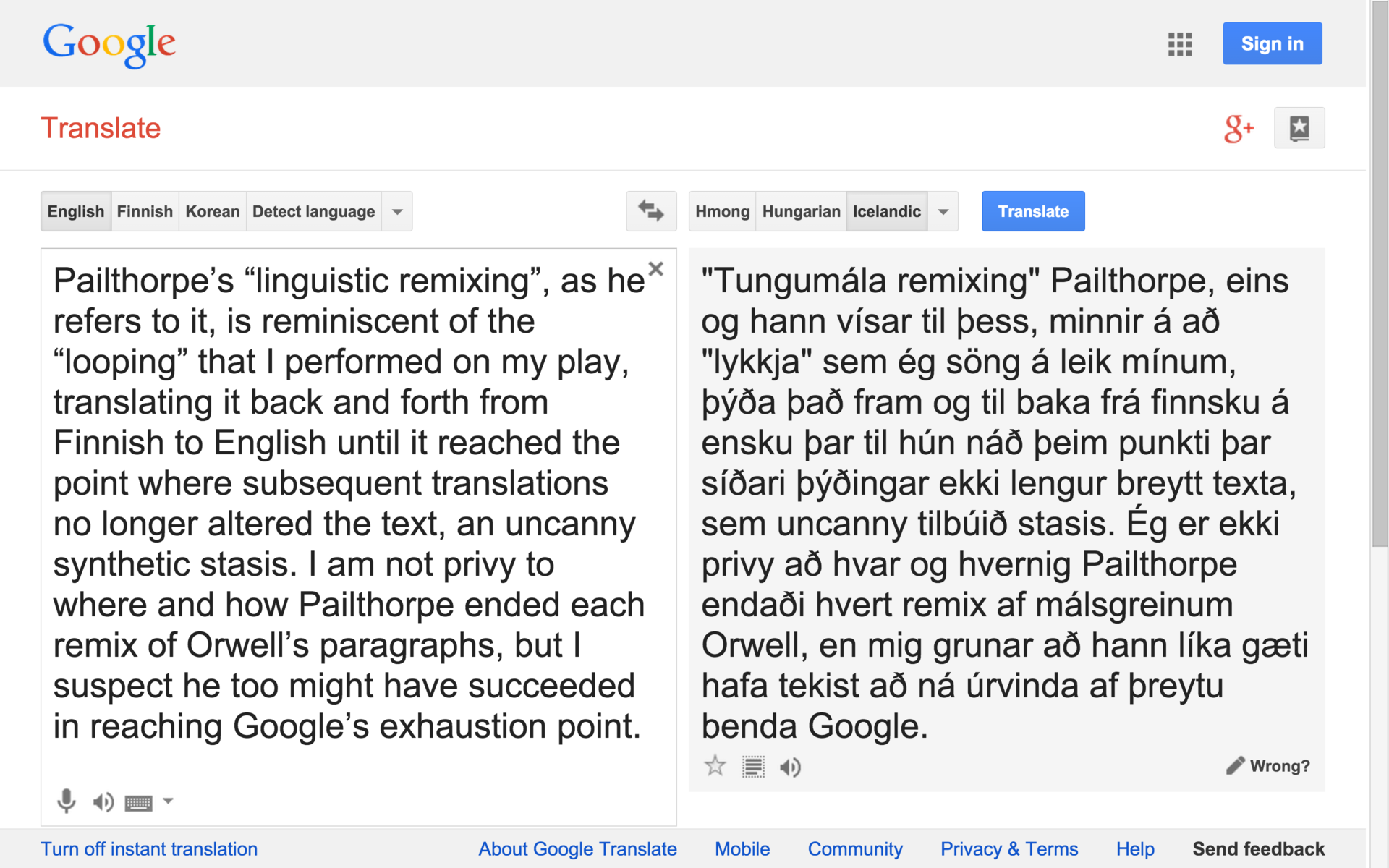Select English as source language
The width and height of the screenshot is (1389, 868).
76,211
